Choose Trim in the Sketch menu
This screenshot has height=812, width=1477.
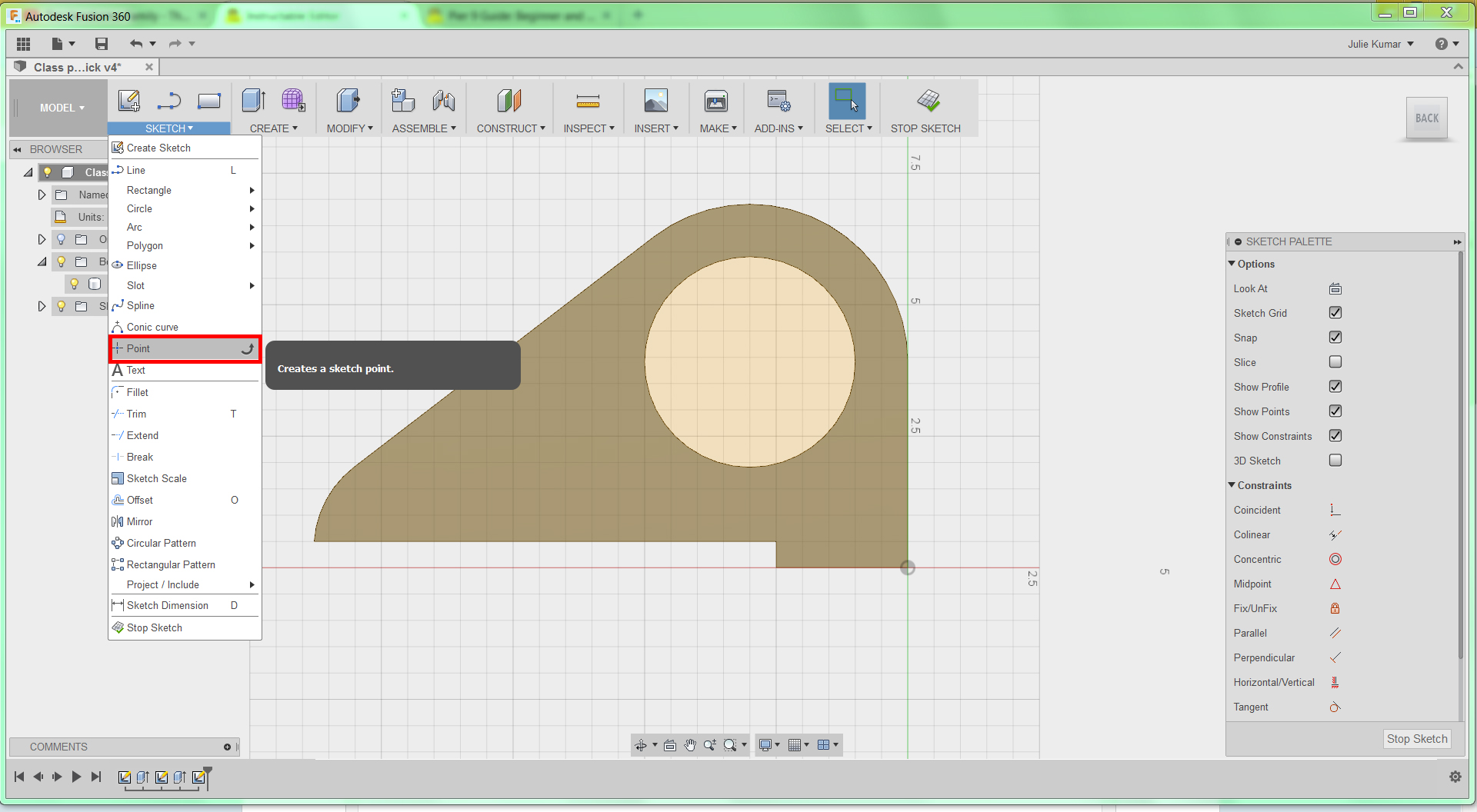tap(185, 414)
